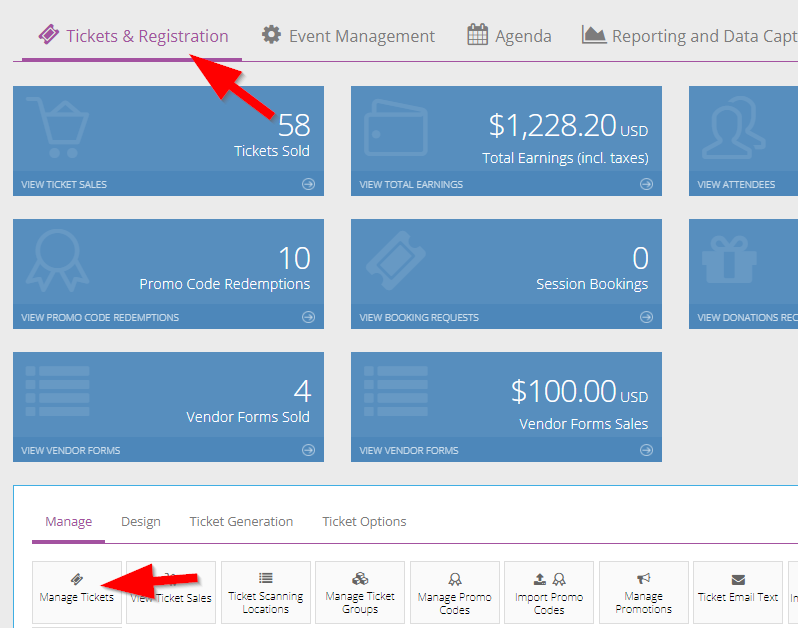Click the arrow icon in the Vendor Forms Sold bar
Image resolution: width=798 pixels, height=628 pixels.
coord(308,450)
